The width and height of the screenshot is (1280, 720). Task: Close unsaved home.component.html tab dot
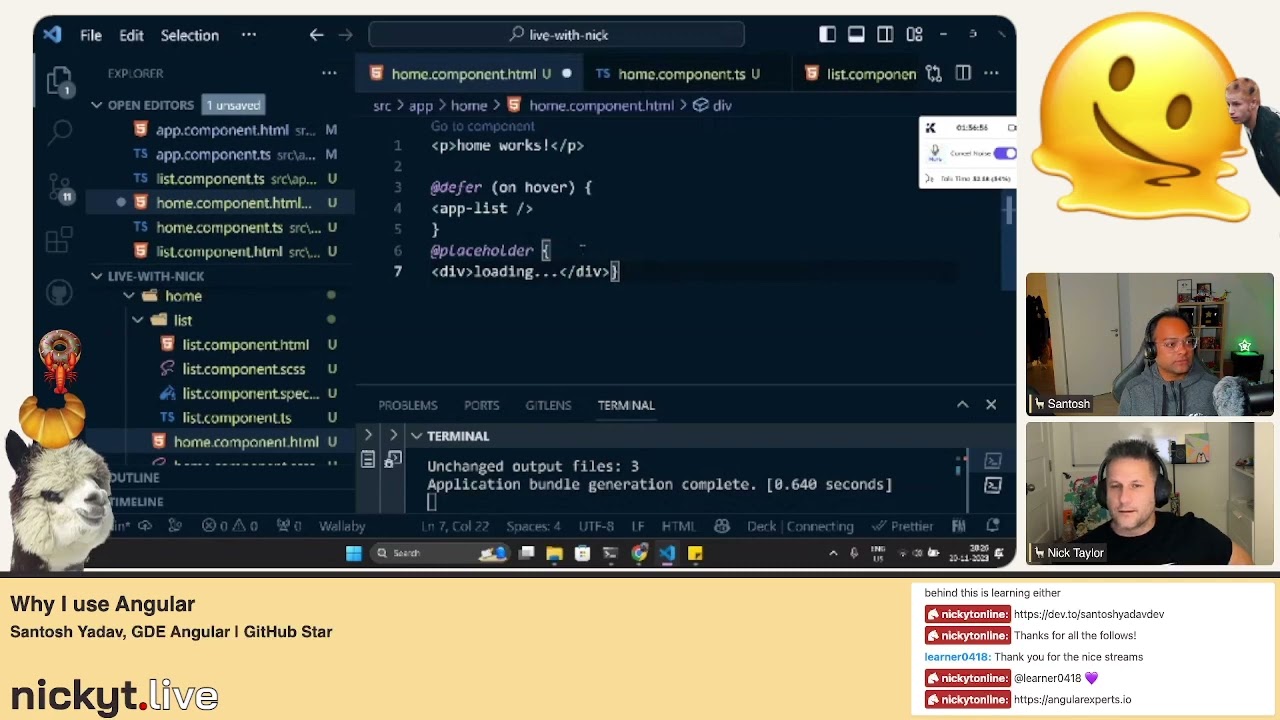click(x=566, y=74)
